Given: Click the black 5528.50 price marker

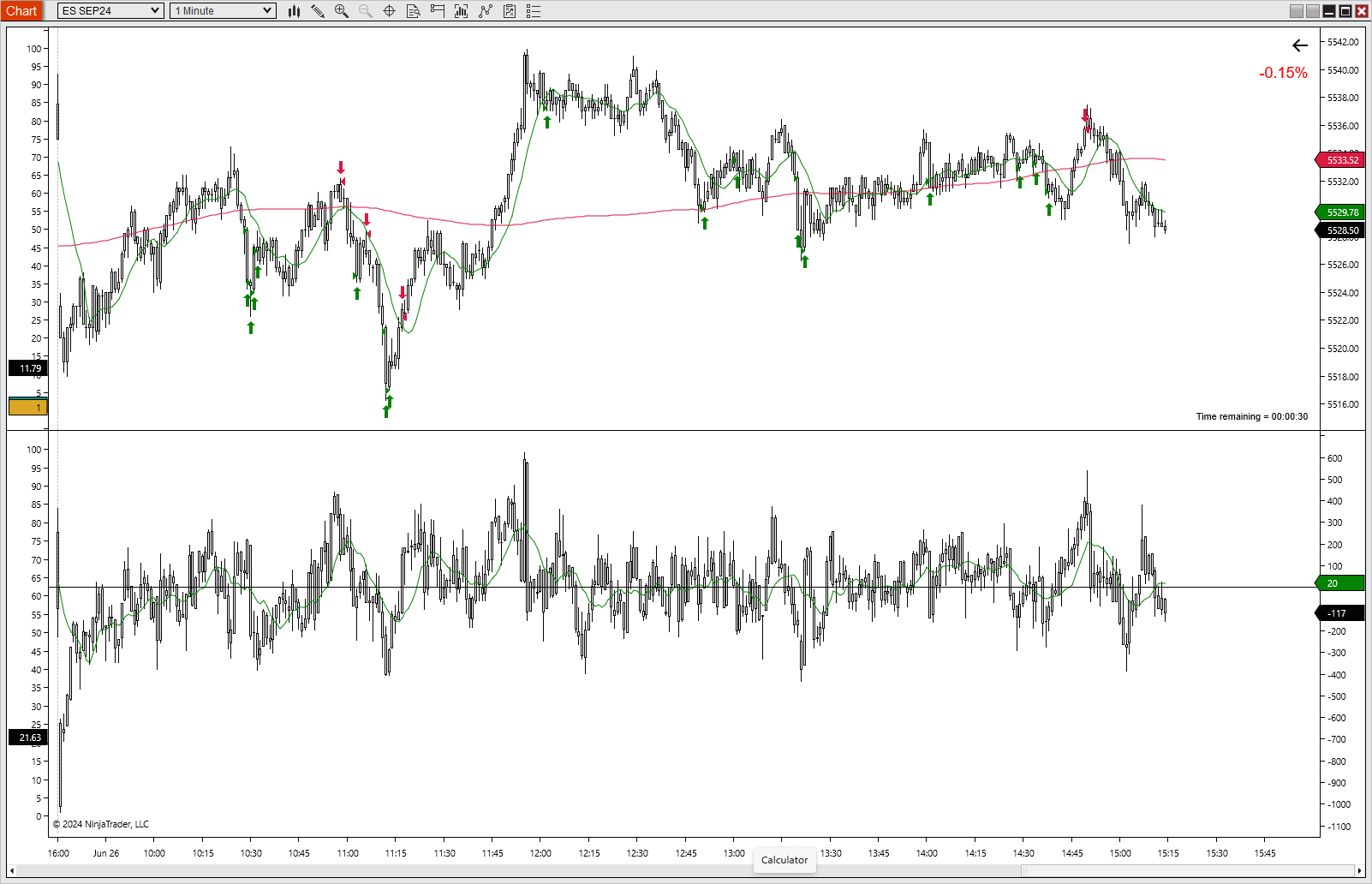Looking at the screenshot, I should pyautogui.click(x=1340, y=230).
